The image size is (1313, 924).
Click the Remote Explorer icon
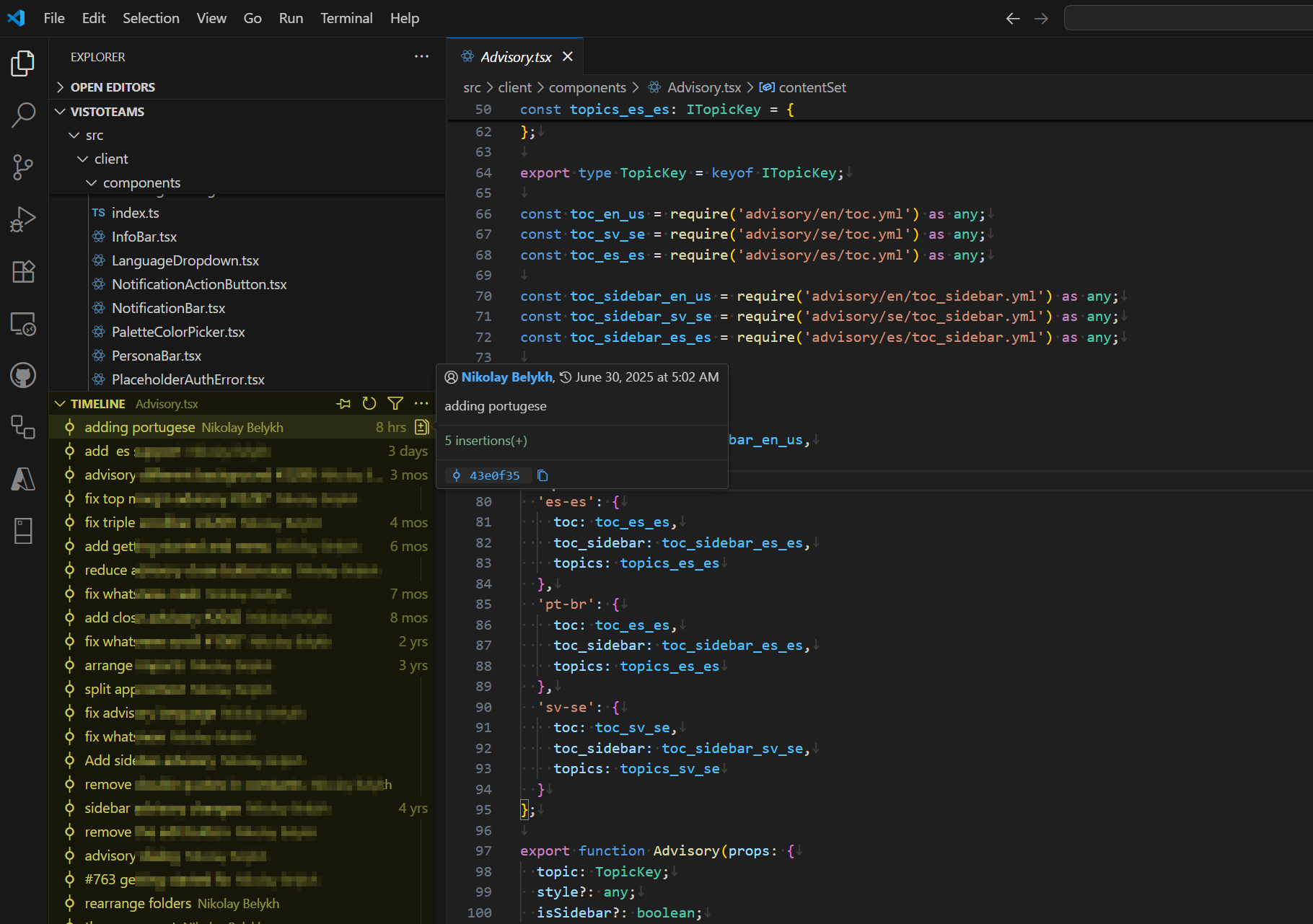pyautogui.click(x=23, y=324)
